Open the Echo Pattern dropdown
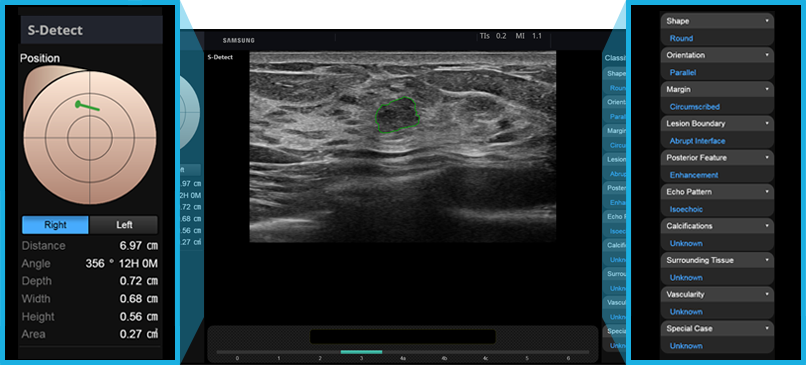This screenshot has height=365, width=806. [717, 192]
